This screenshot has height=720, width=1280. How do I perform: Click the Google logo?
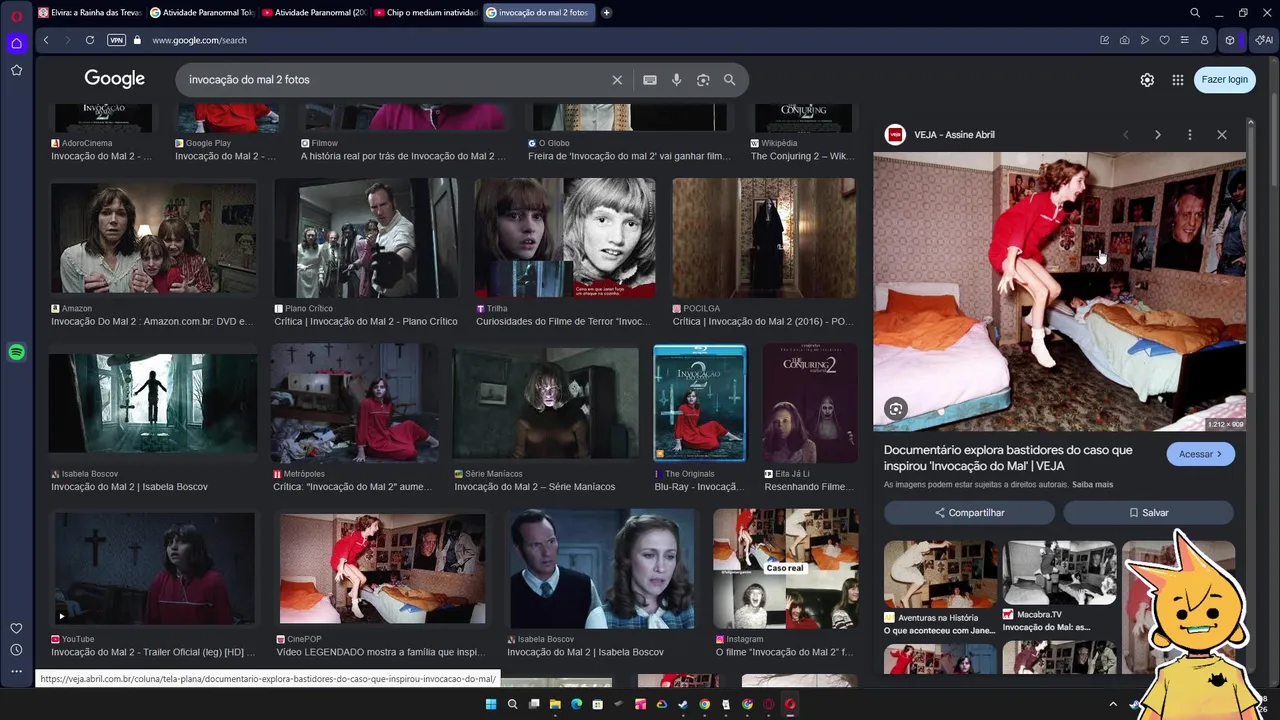coord(114,79)
